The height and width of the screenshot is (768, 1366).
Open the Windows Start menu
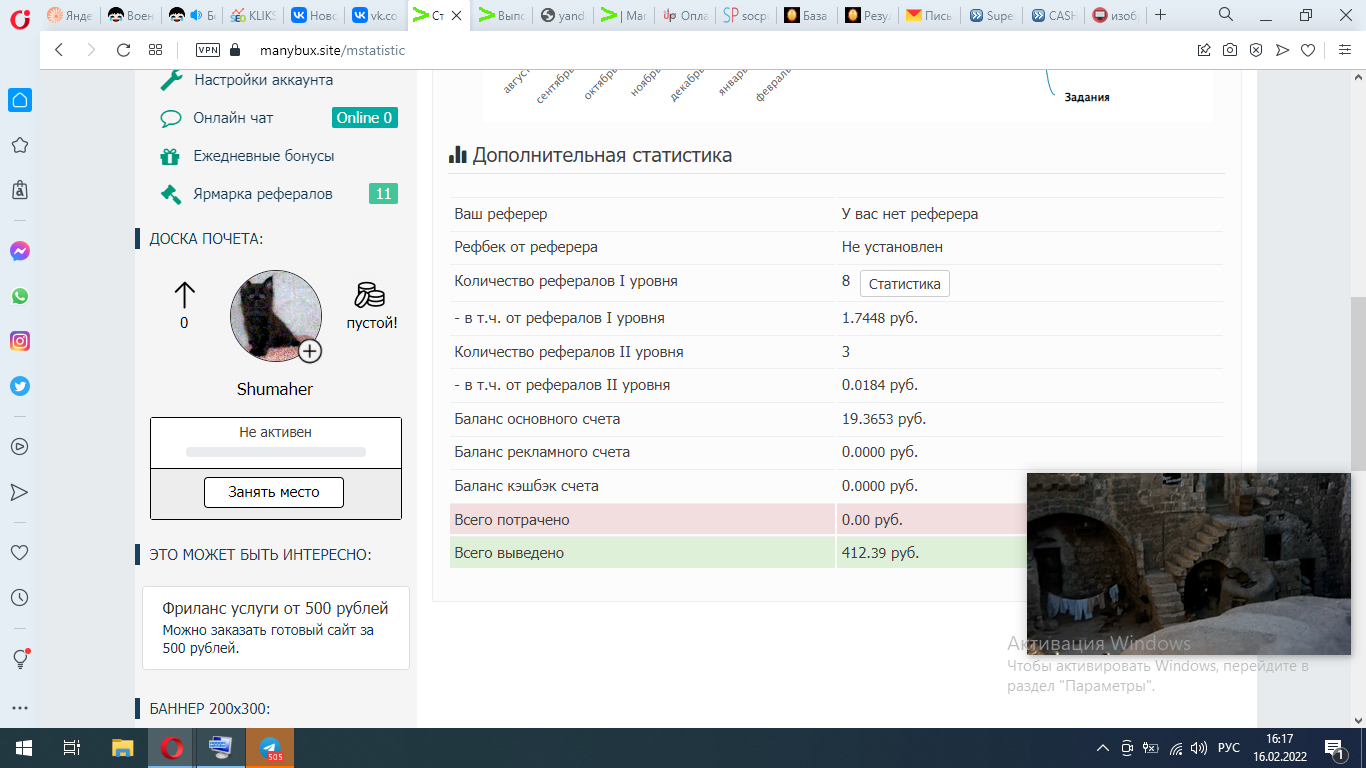[23, 748]
